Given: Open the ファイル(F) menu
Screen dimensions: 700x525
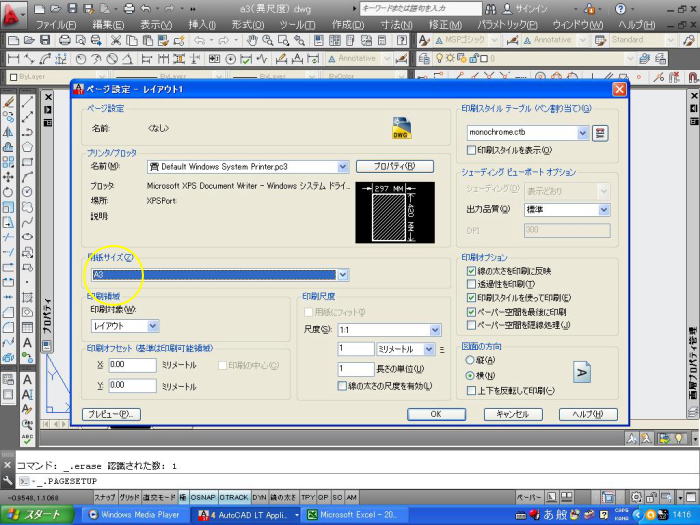Looking at the screenshot, I should pyautogui.click(x=56, y=25).
